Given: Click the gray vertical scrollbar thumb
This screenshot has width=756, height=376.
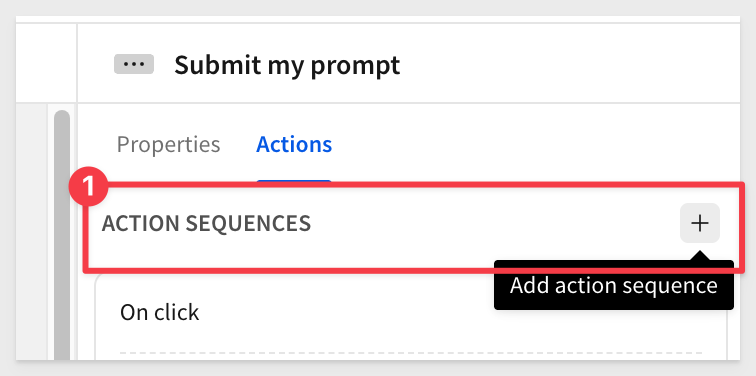Looking at the screenshot, I should click(62, 235).
